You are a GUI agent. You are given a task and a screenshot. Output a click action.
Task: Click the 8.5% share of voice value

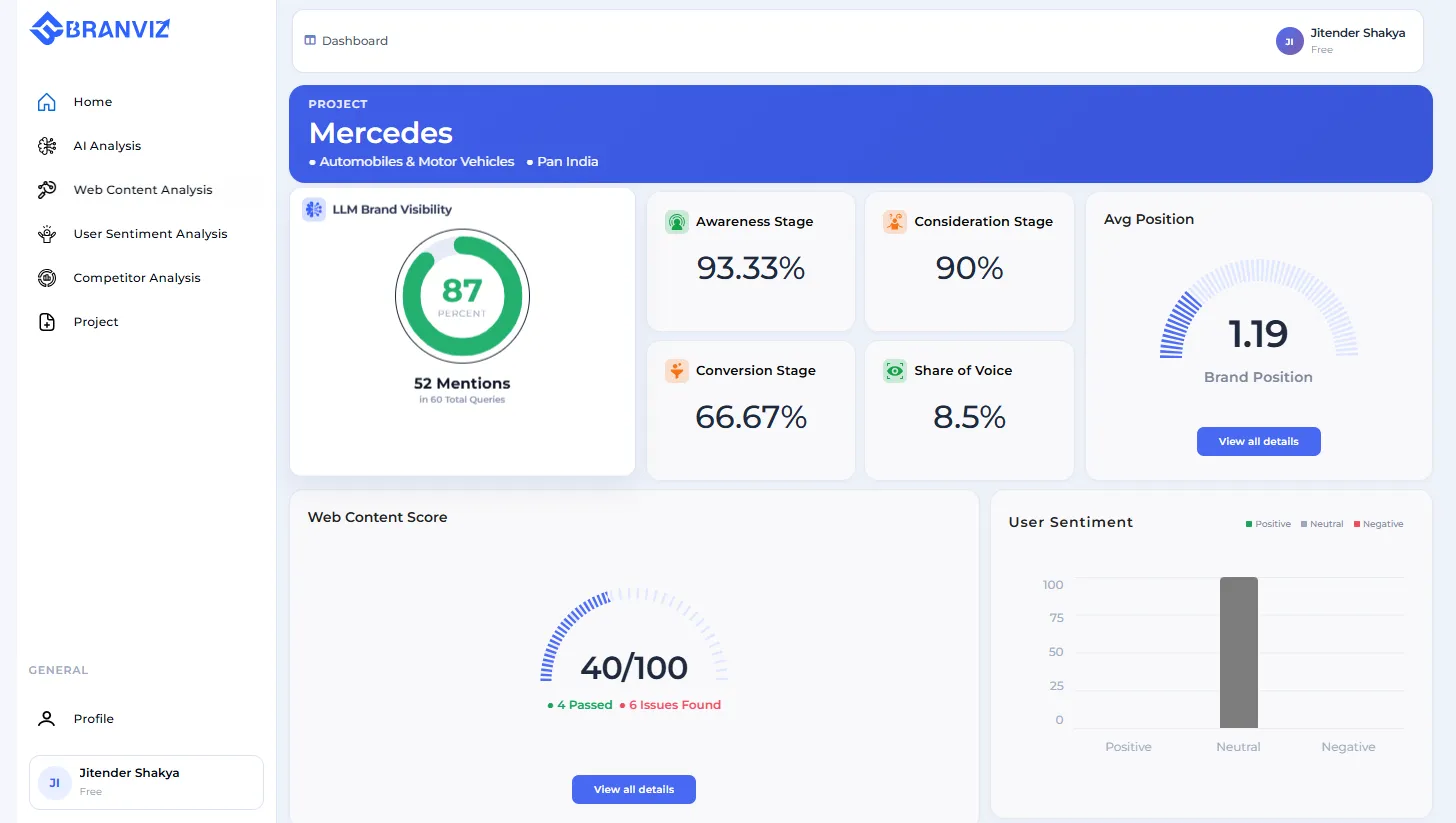969,417
